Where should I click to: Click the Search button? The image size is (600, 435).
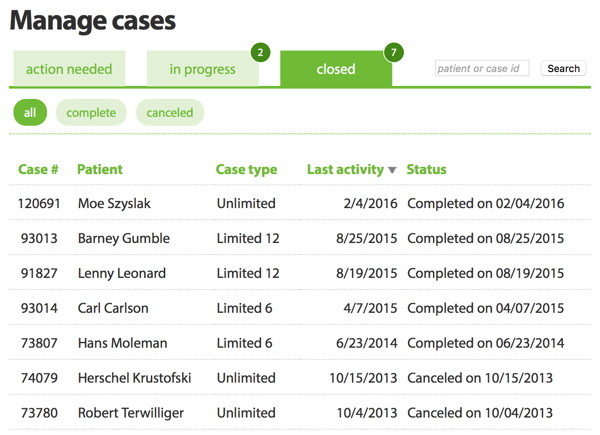click(563, 68)
